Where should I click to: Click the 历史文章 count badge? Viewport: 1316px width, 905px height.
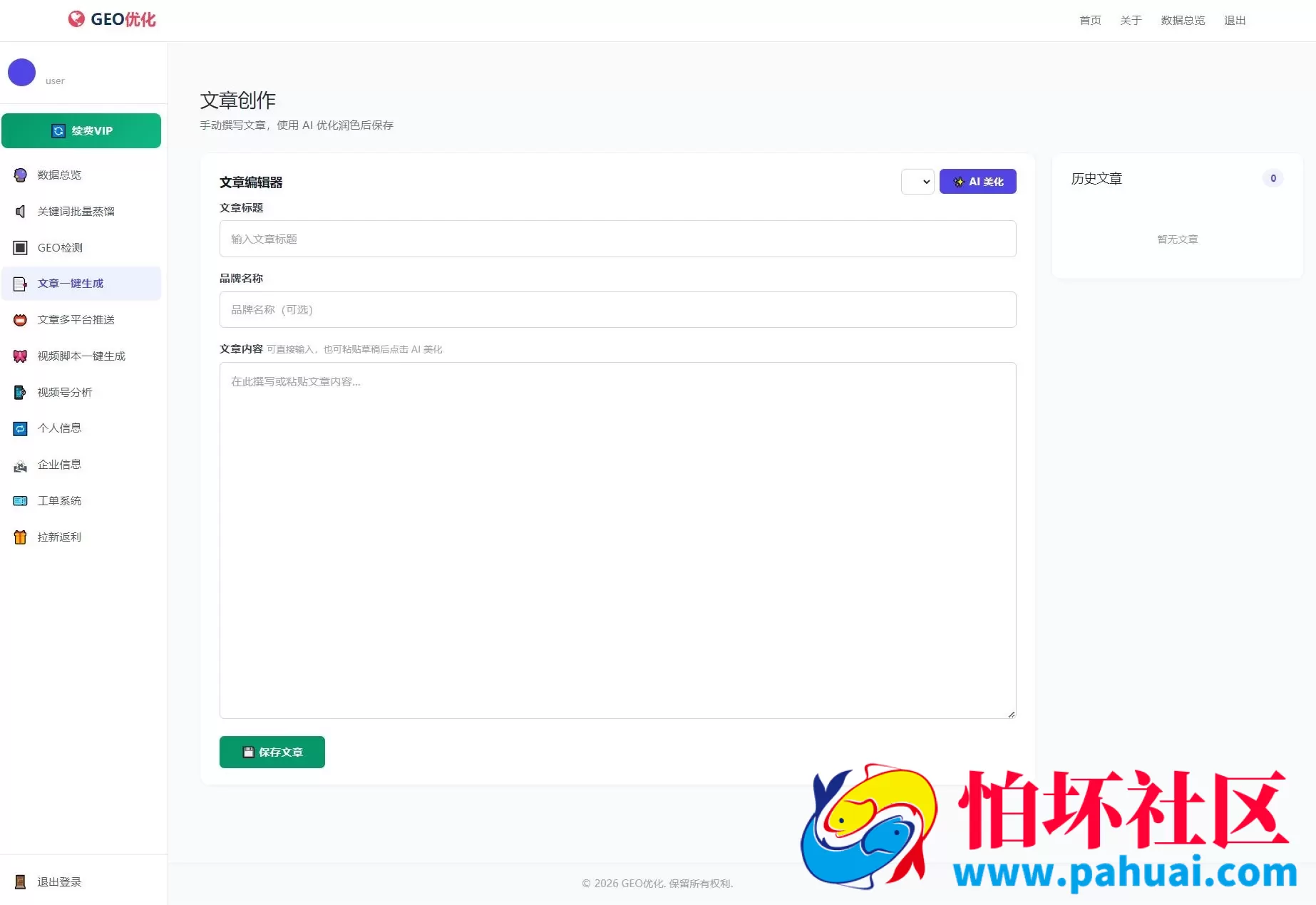point(1273,178)
